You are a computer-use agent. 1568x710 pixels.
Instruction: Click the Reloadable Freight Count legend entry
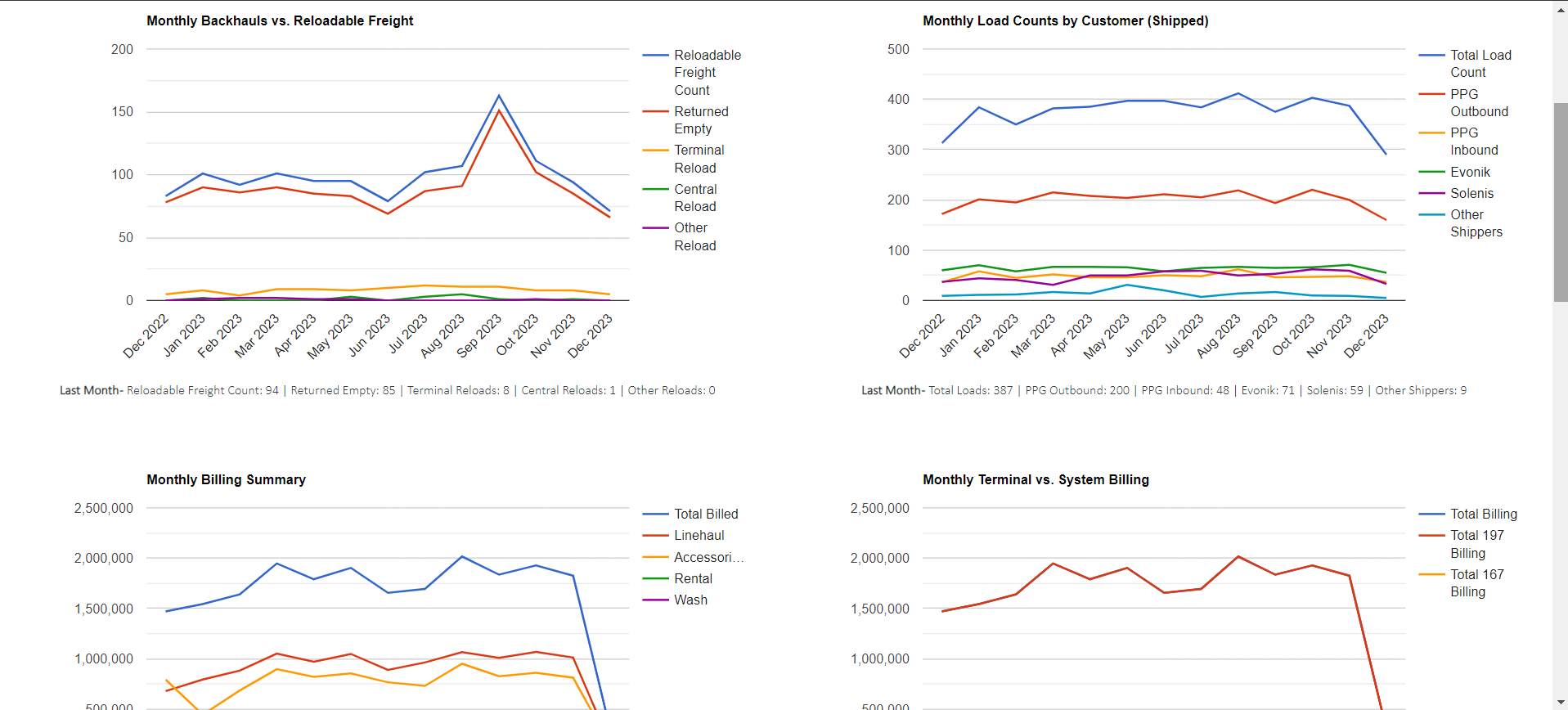[692, 73]
